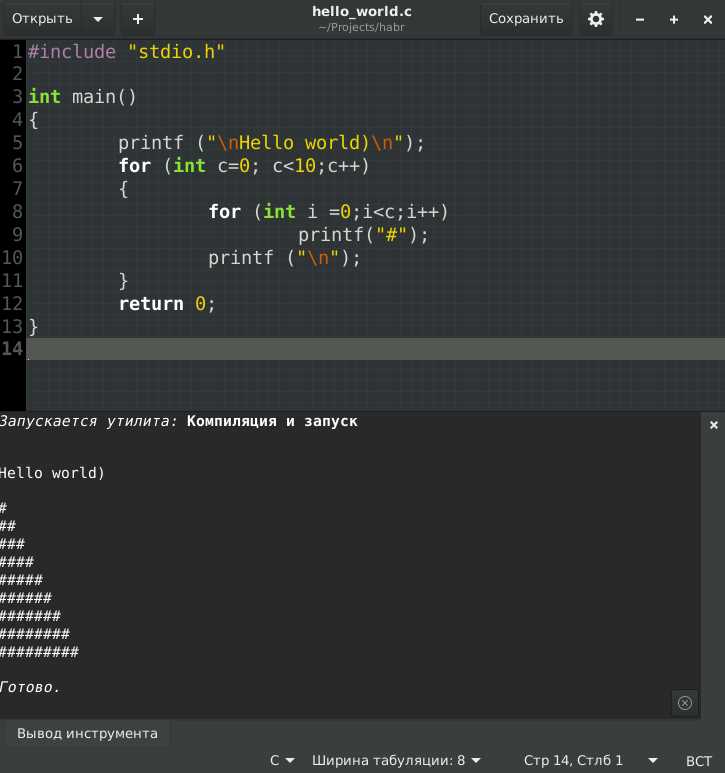Close the tool output panel
The height and width of the screenshot is (773, 725).
point(713,425)
